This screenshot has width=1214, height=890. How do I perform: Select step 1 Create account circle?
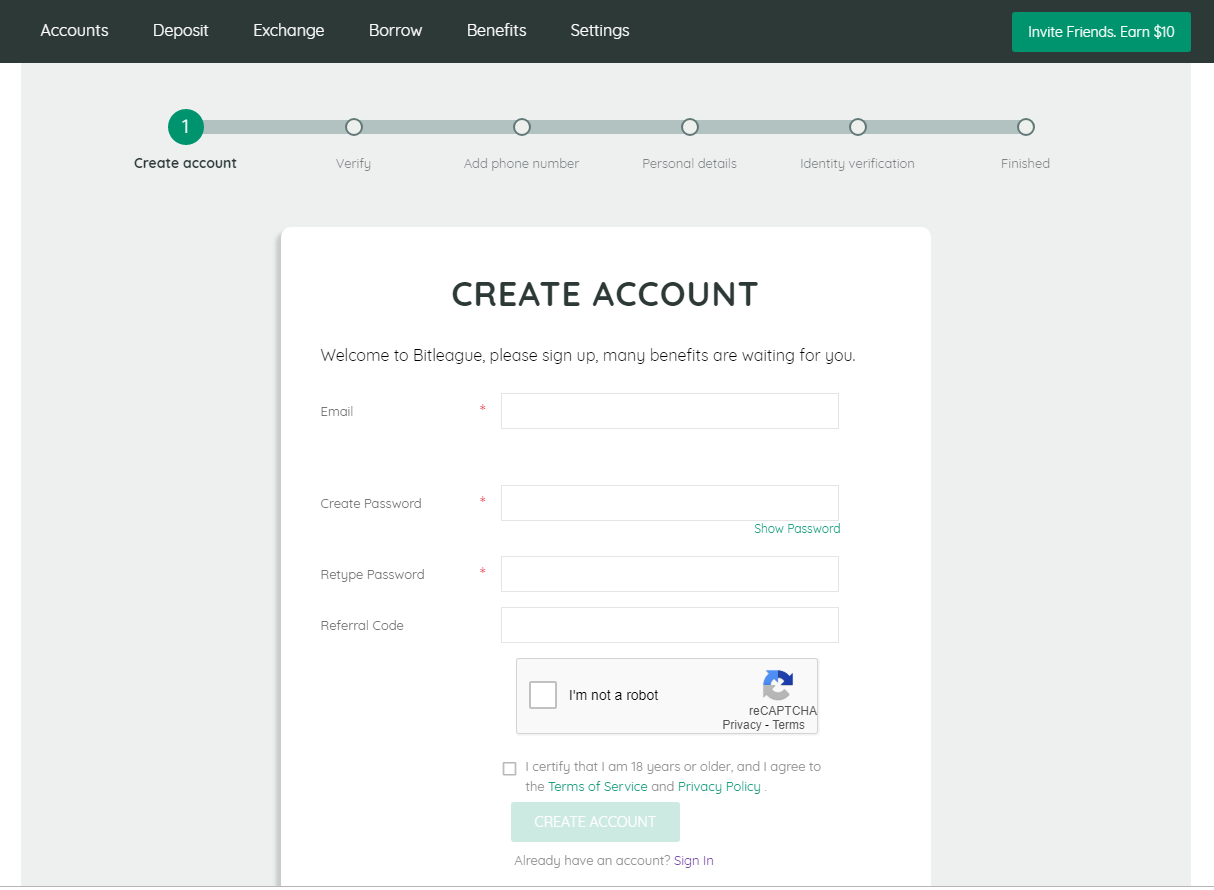point(185,127)
